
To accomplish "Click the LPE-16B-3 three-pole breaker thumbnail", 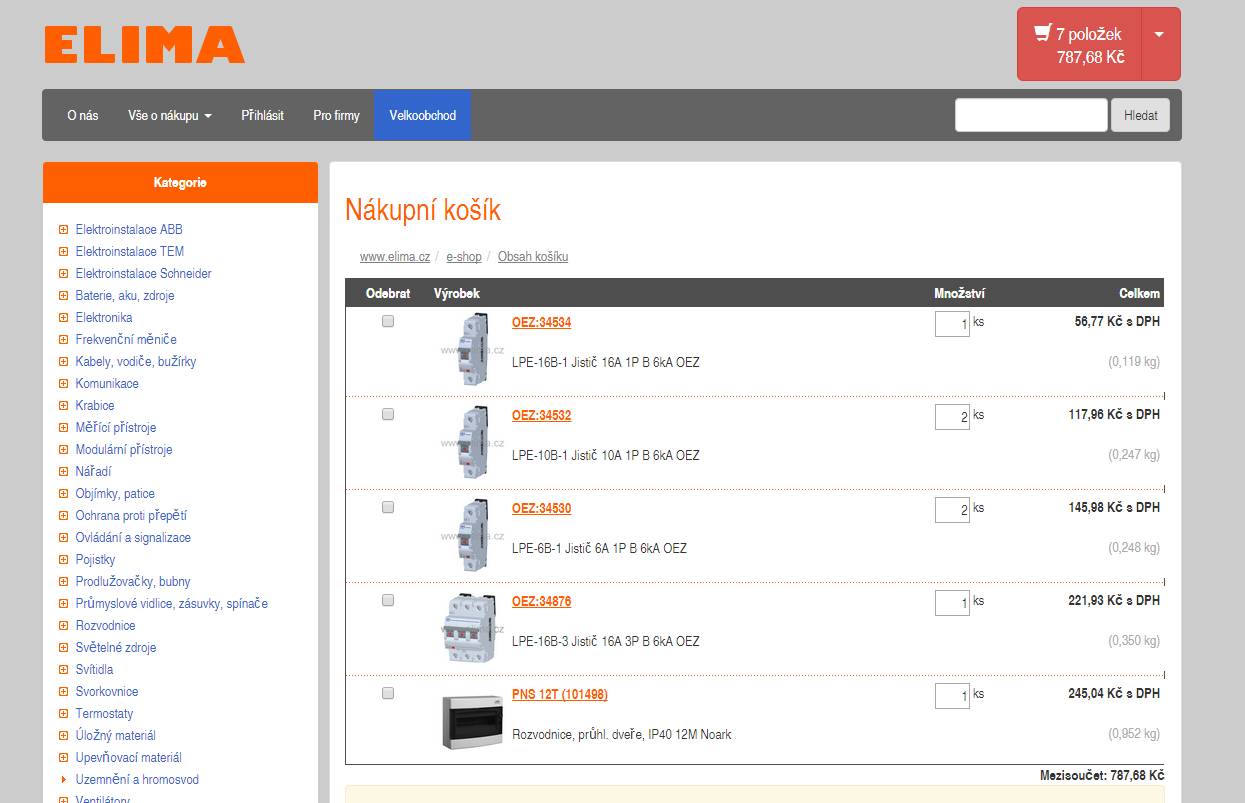I will point(472,629).
